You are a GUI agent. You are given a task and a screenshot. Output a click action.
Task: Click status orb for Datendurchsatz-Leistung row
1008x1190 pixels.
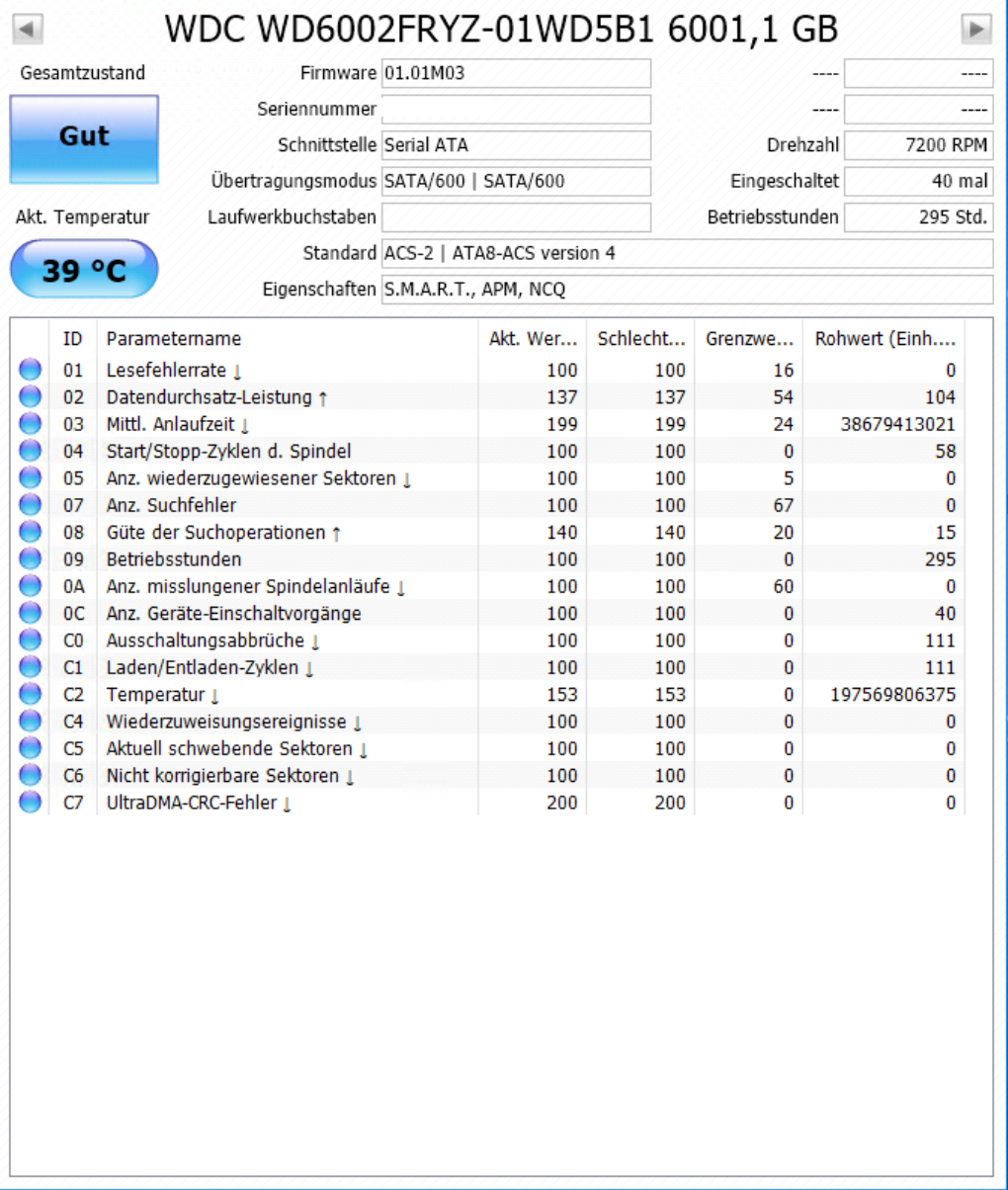[31, 397]
